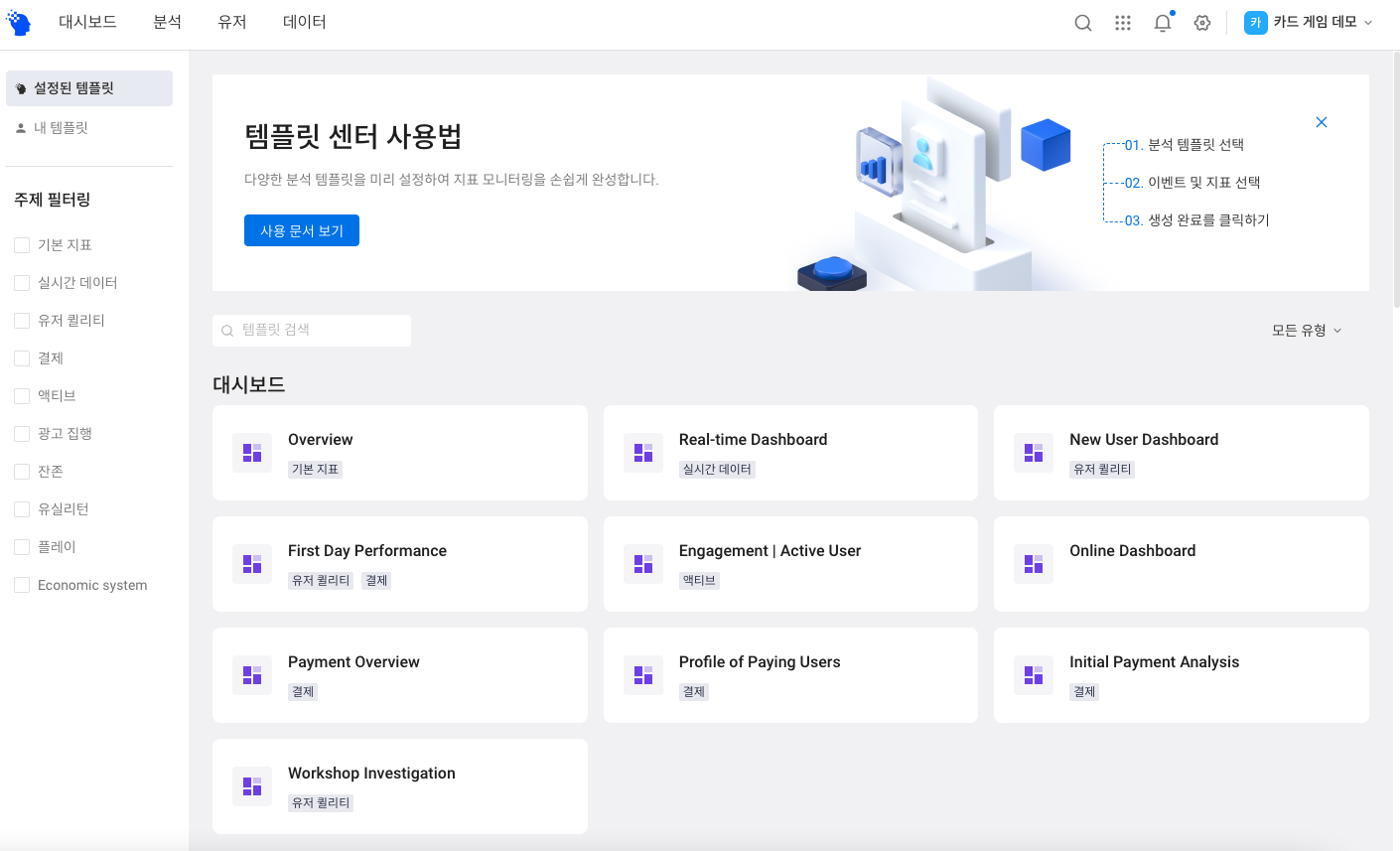
Task: Open the Payment Overview template
Action: pyautogui.click(x=353, y=661)
